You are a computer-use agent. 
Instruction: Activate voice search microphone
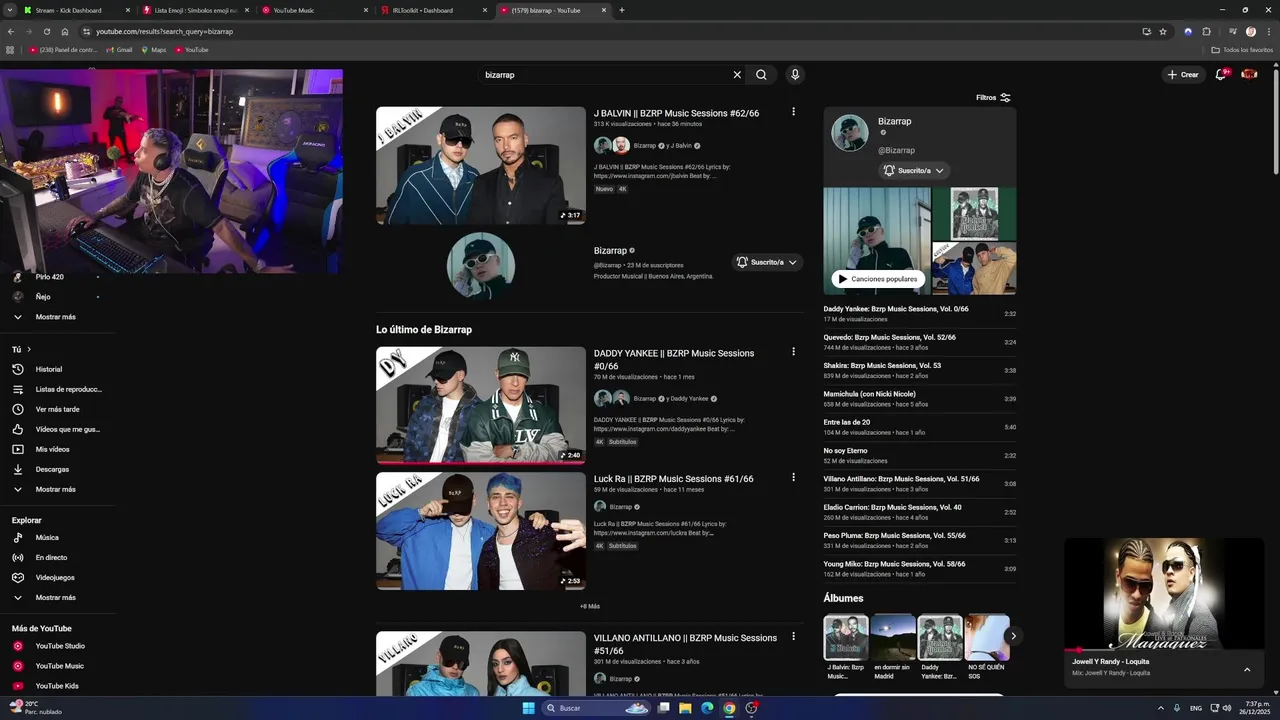pyautogui.click(x=795, y=75)
